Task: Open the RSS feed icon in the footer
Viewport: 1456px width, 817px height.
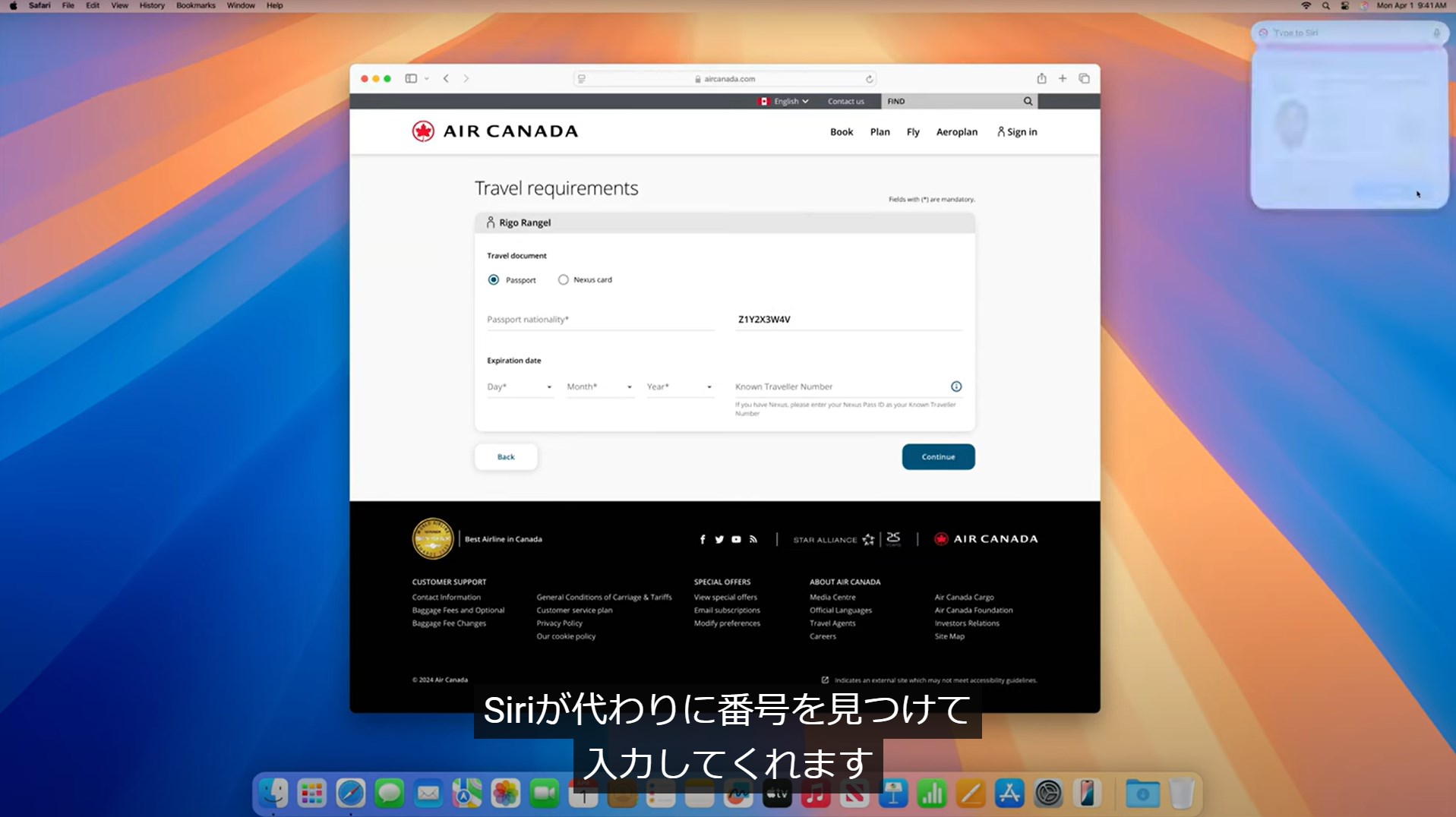Action: (753, 539)
